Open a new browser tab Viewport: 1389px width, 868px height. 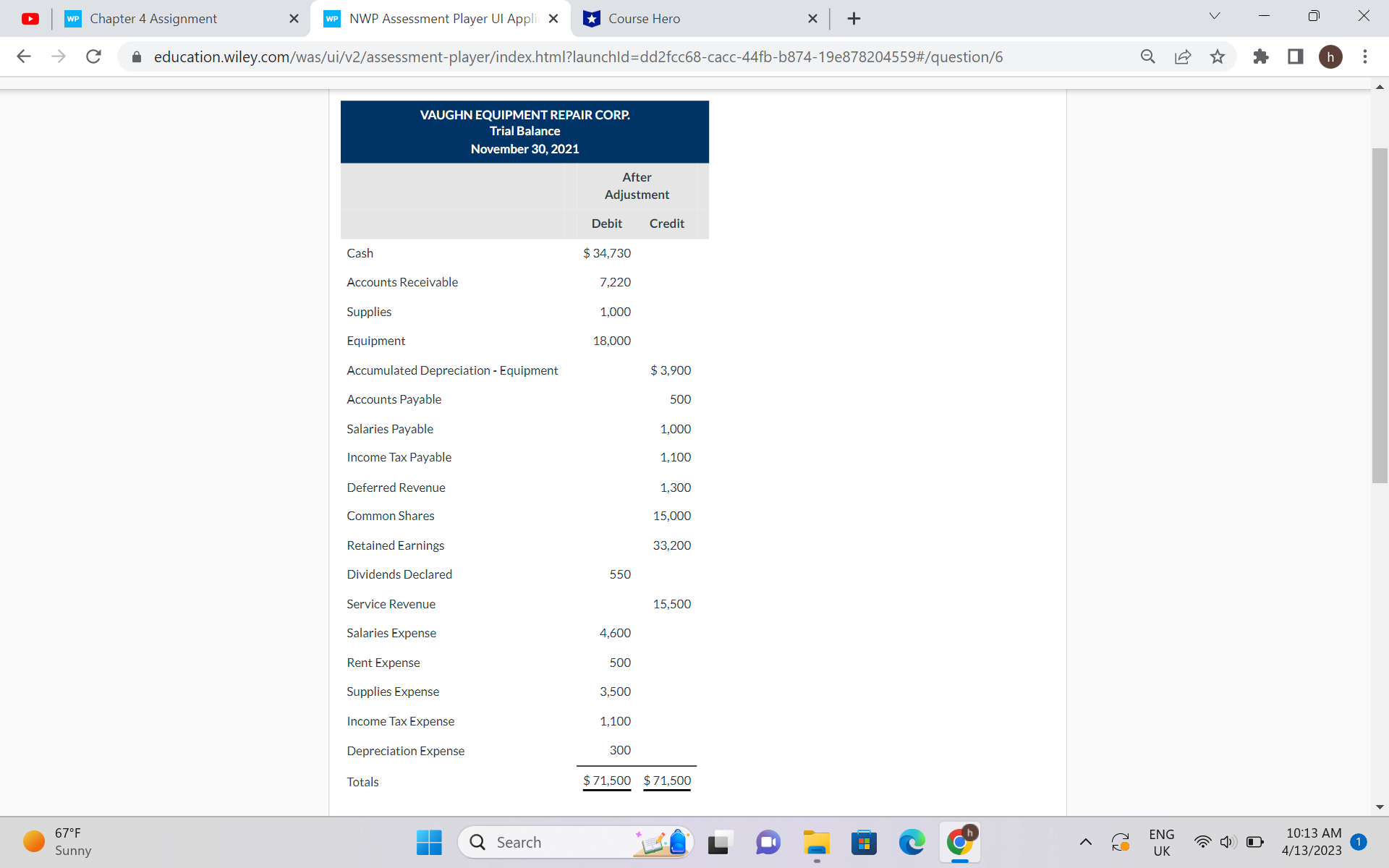[854, 18]
